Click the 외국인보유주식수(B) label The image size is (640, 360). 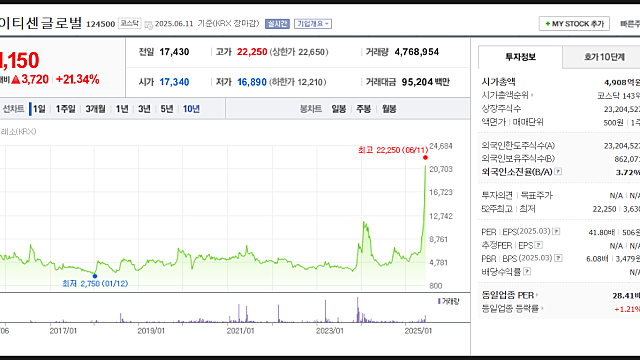(518, 158)
